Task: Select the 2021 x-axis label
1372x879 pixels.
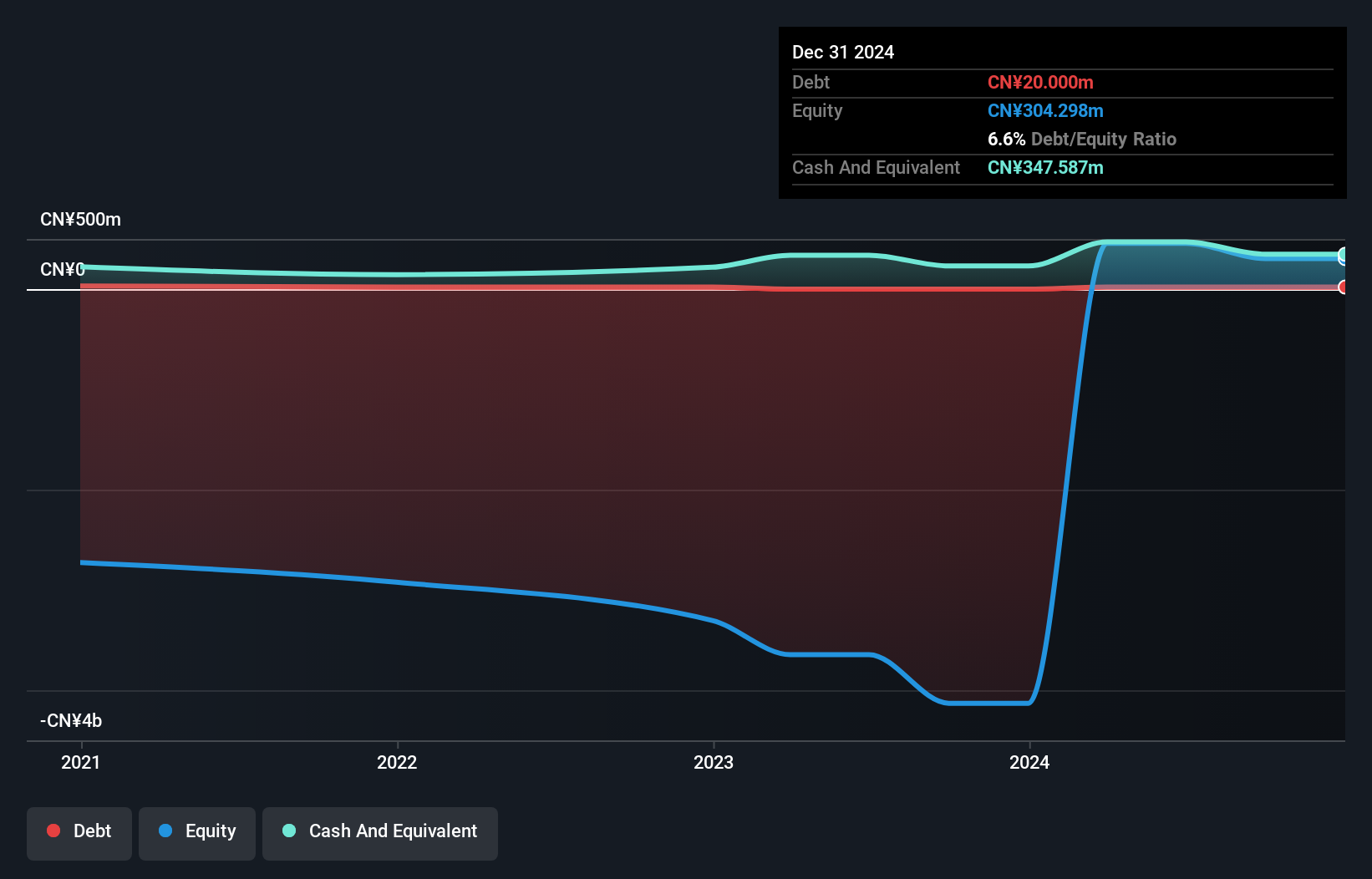Action: point(81,762)
